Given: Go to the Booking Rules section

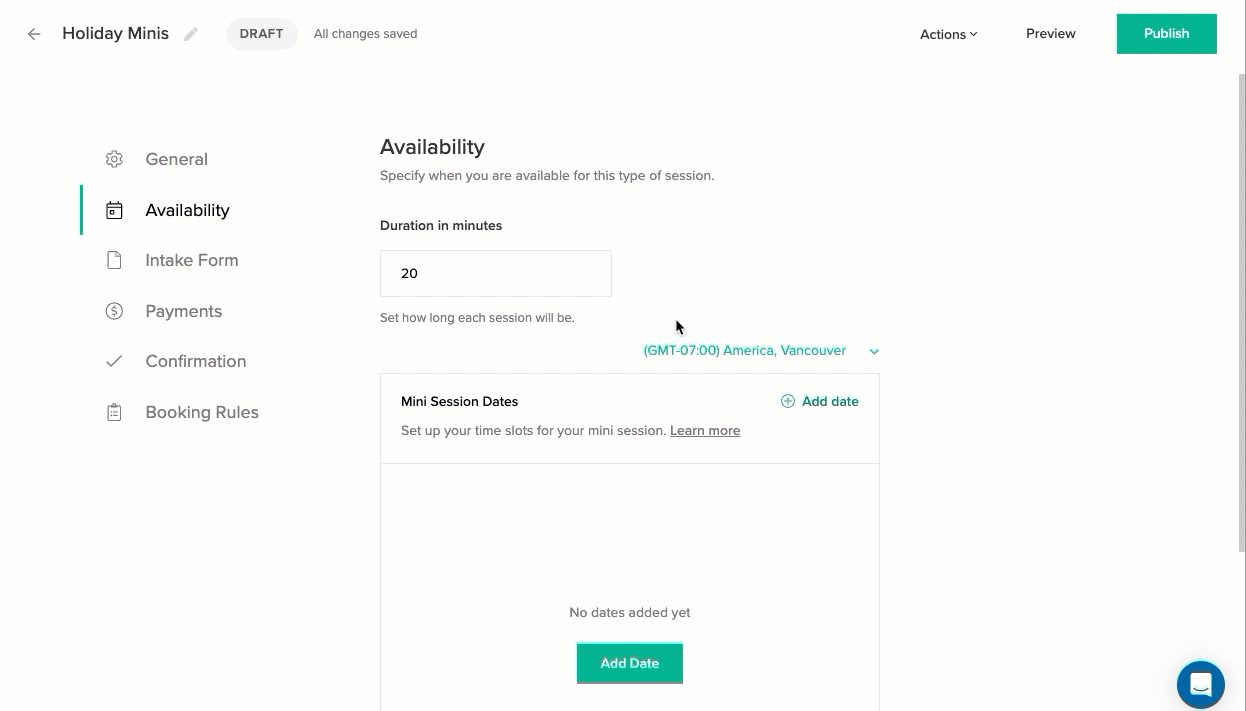Looking at the screenshot, I should pos(201,412).
